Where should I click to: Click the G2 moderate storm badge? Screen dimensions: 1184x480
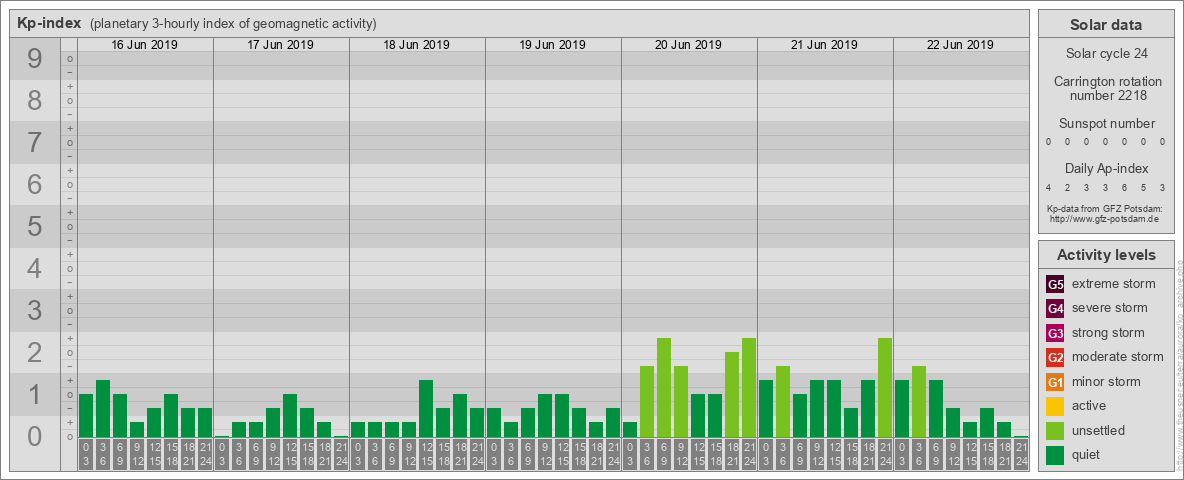(1055, 357)
